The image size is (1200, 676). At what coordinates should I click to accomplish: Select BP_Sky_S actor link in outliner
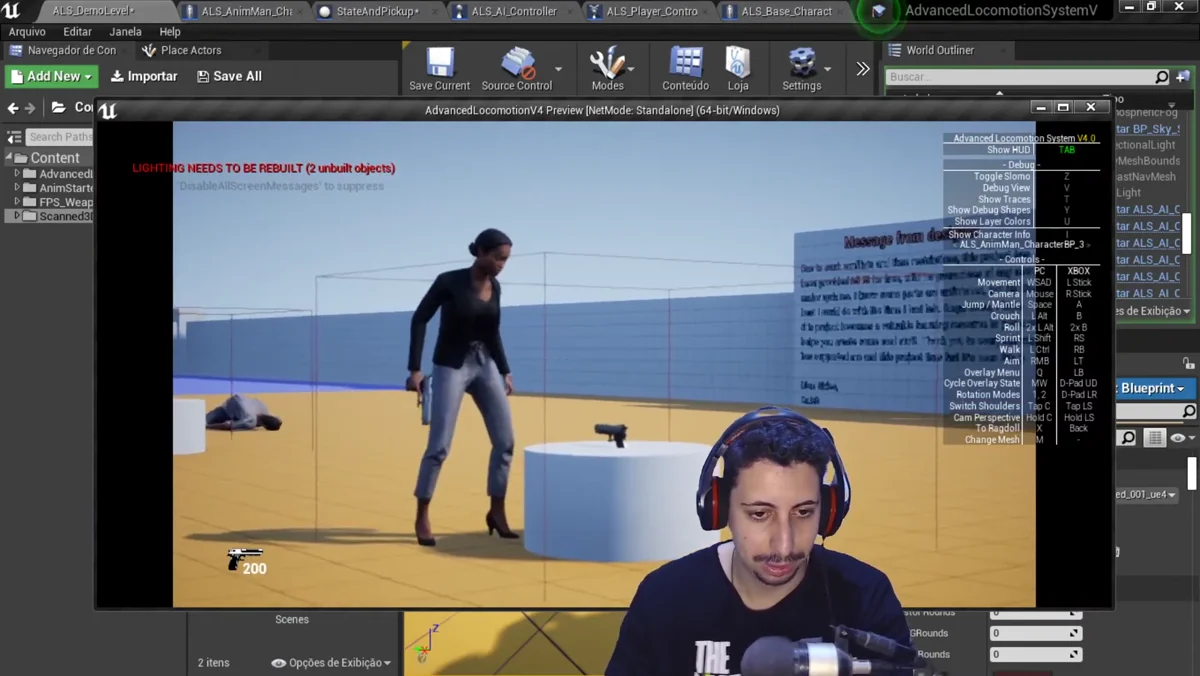(1148, 129)
